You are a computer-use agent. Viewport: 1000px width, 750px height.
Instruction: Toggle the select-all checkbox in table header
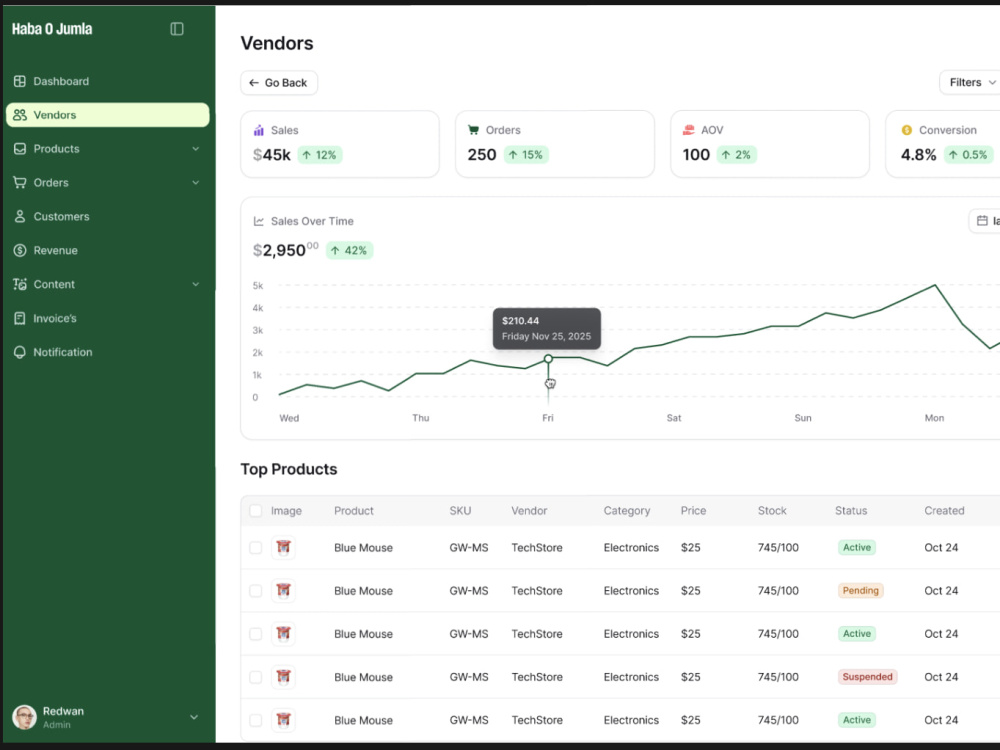256,511
